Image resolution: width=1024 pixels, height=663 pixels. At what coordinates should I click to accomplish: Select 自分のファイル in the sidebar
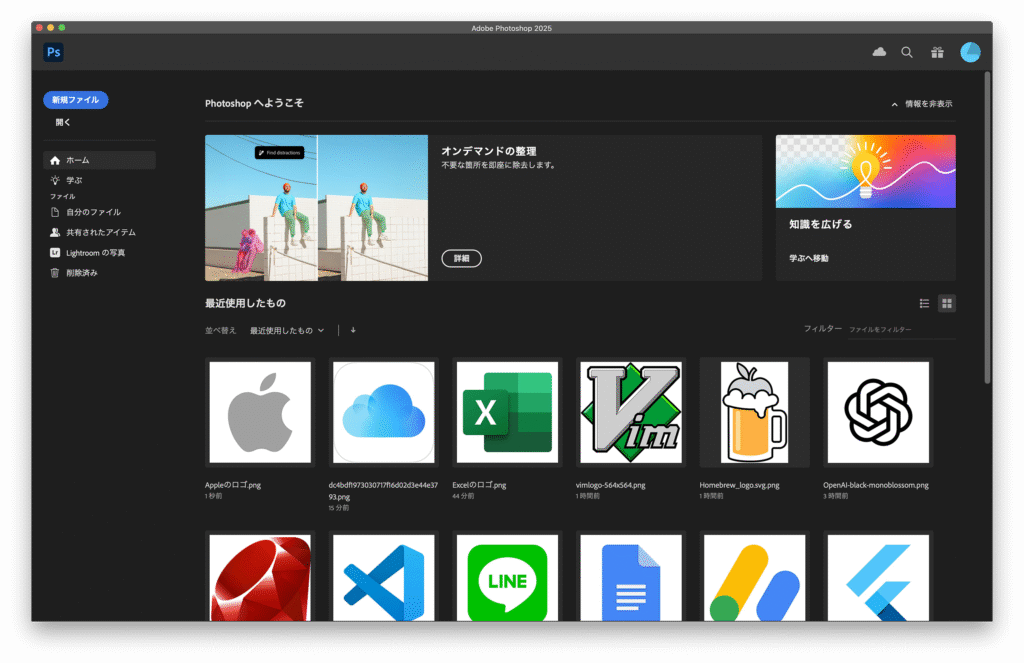(99, 212)
